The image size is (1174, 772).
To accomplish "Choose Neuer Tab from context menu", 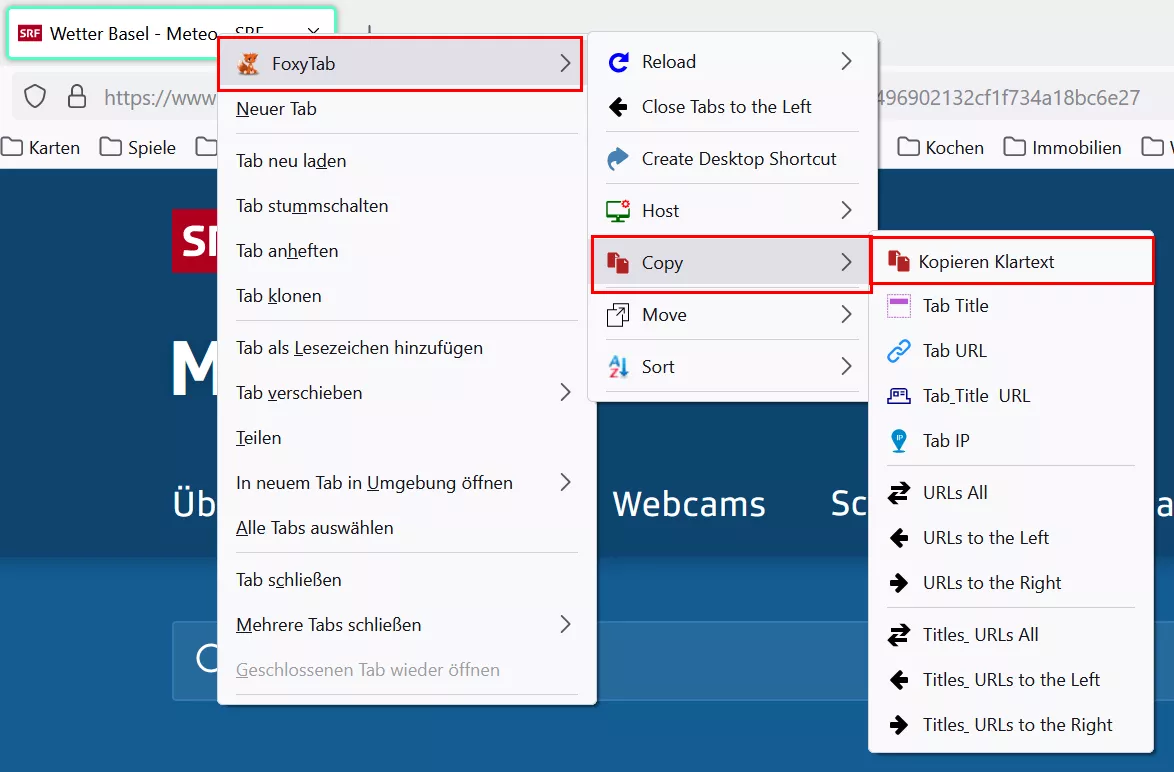I will [407, 109].
